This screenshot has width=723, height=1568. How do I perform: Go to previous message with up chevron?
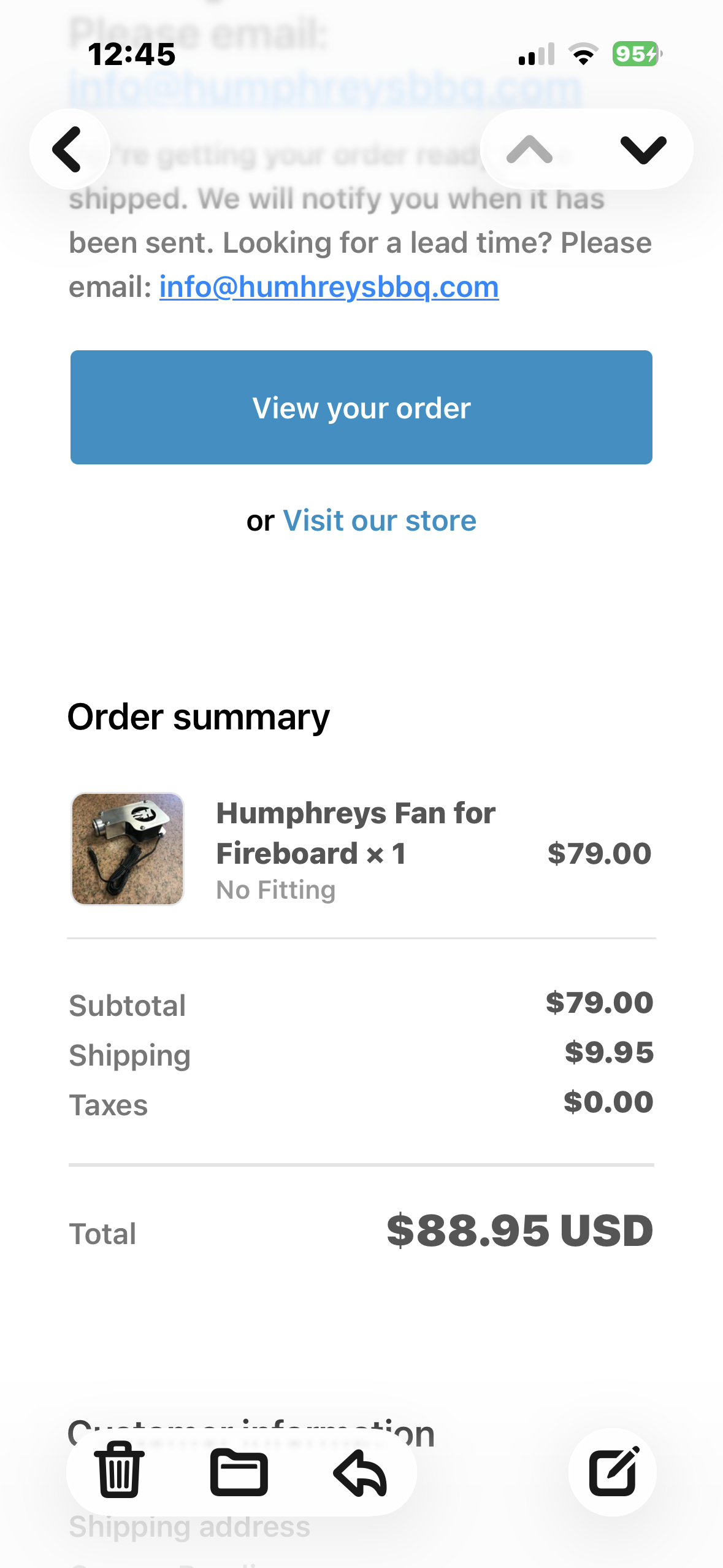[x=530, y=149]
